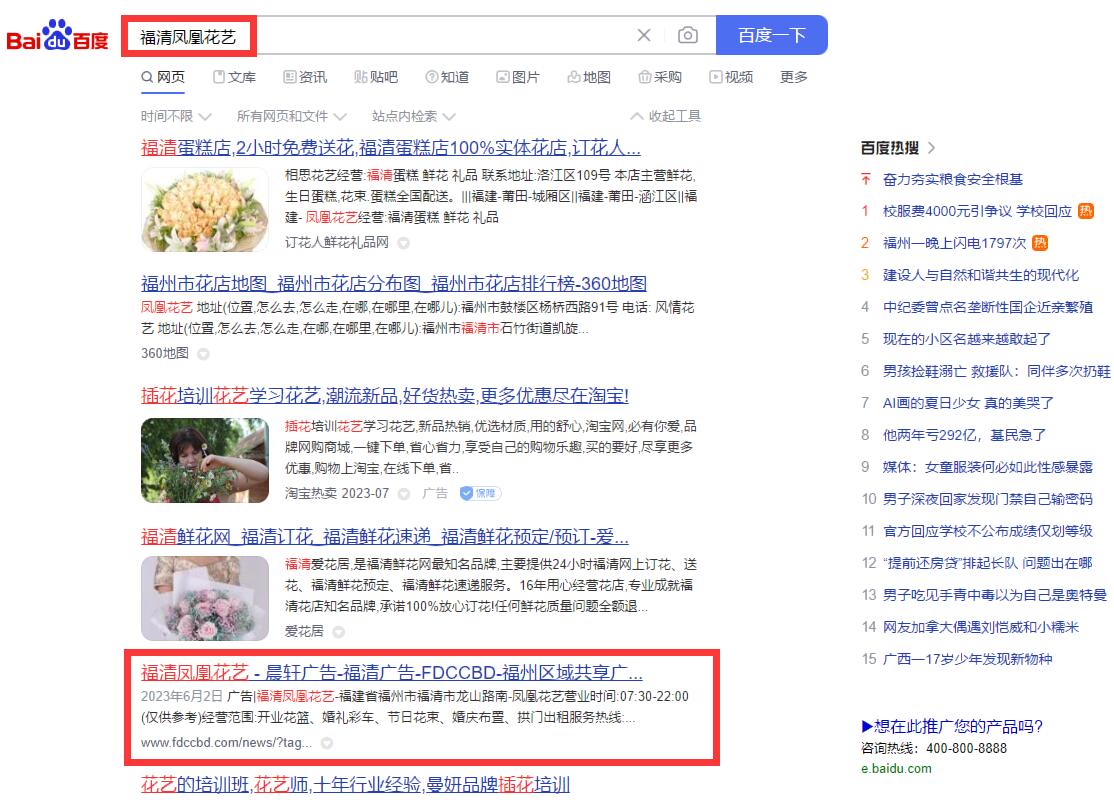This screenshot has width=1114, height=803.
Task: Click the 百度热搜 heading
Action: pos(889,148)
